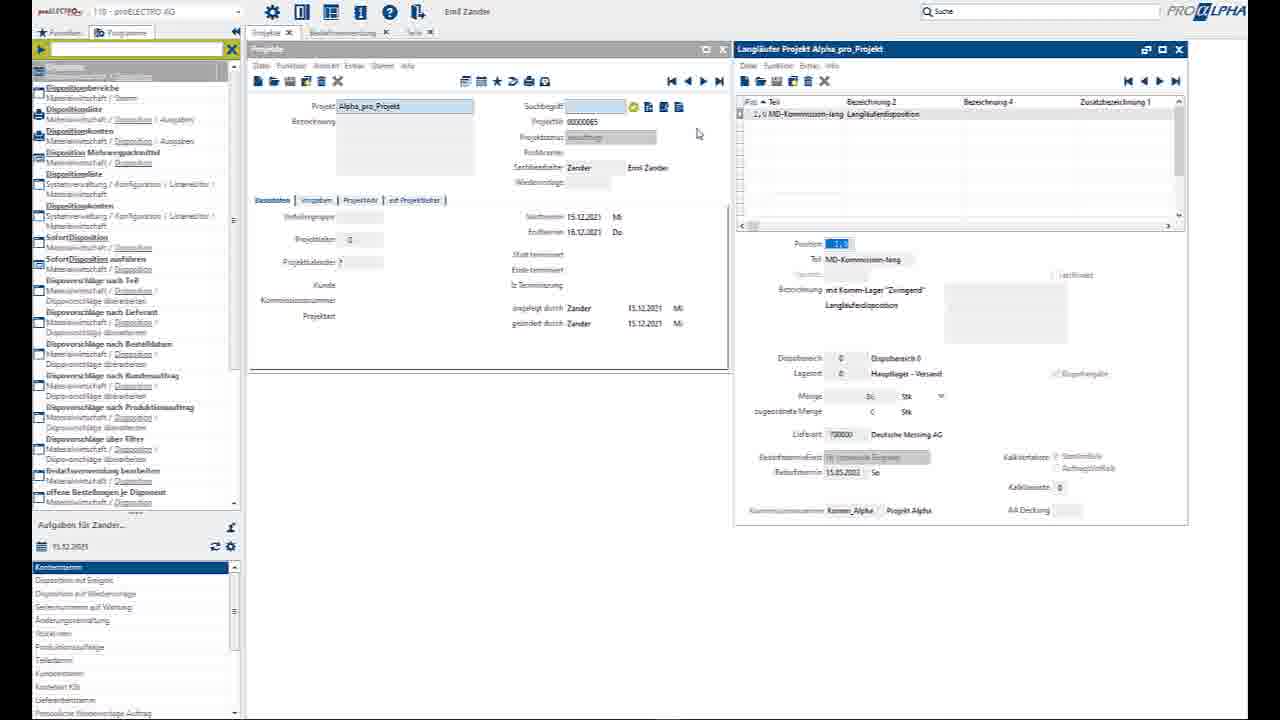Select the Auftragskalk radio option
This screenshot has width=1280, height=720.
[x=1056, y=468]
